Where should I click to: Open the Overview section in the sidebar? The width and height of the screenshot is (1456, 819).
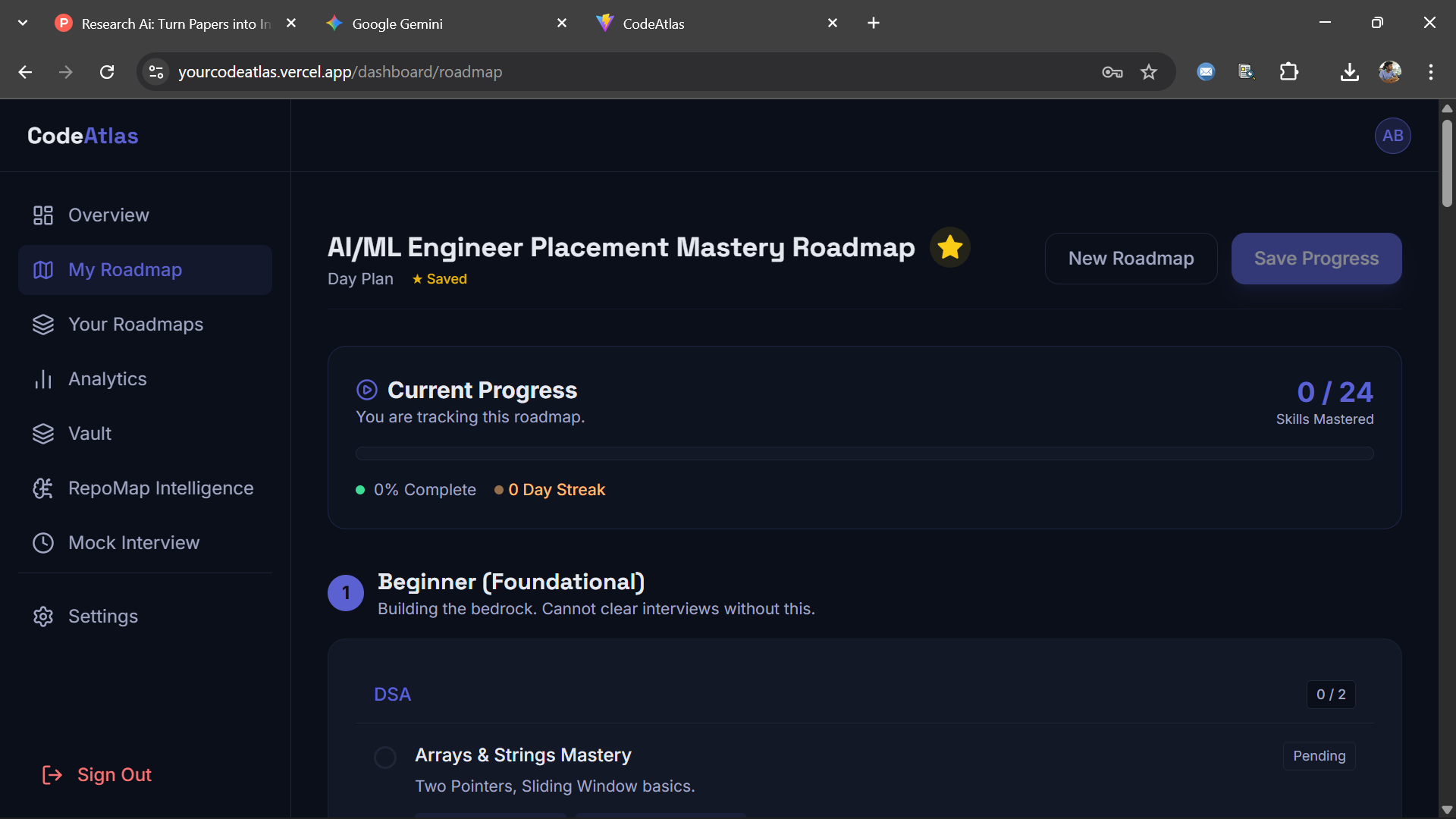click(108, 215)
